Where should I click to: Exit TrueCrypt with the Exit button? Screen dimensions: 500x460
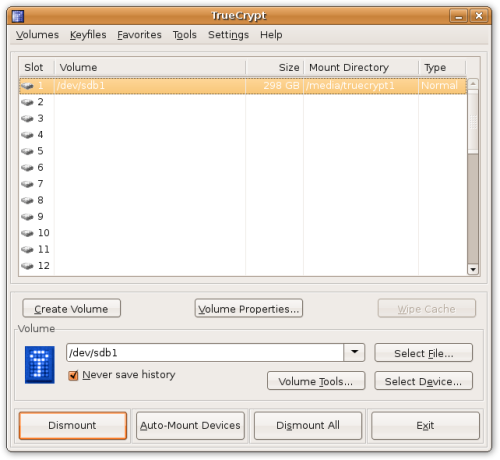tap(425, 425)
